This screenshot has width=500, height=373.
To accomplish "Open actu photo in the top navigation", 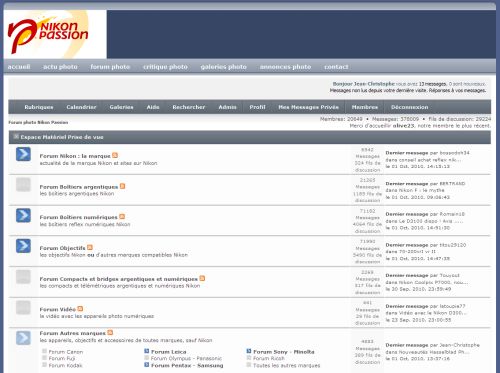I will 60,67.
